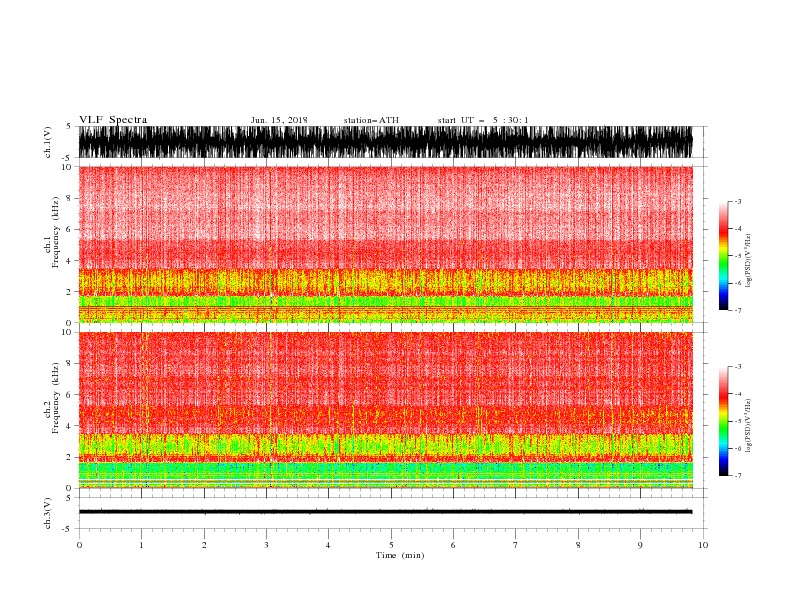Select the "start UT = 5 :30: 1" text
This screenshot has width=792, height=612.
(x=483, y=120)
